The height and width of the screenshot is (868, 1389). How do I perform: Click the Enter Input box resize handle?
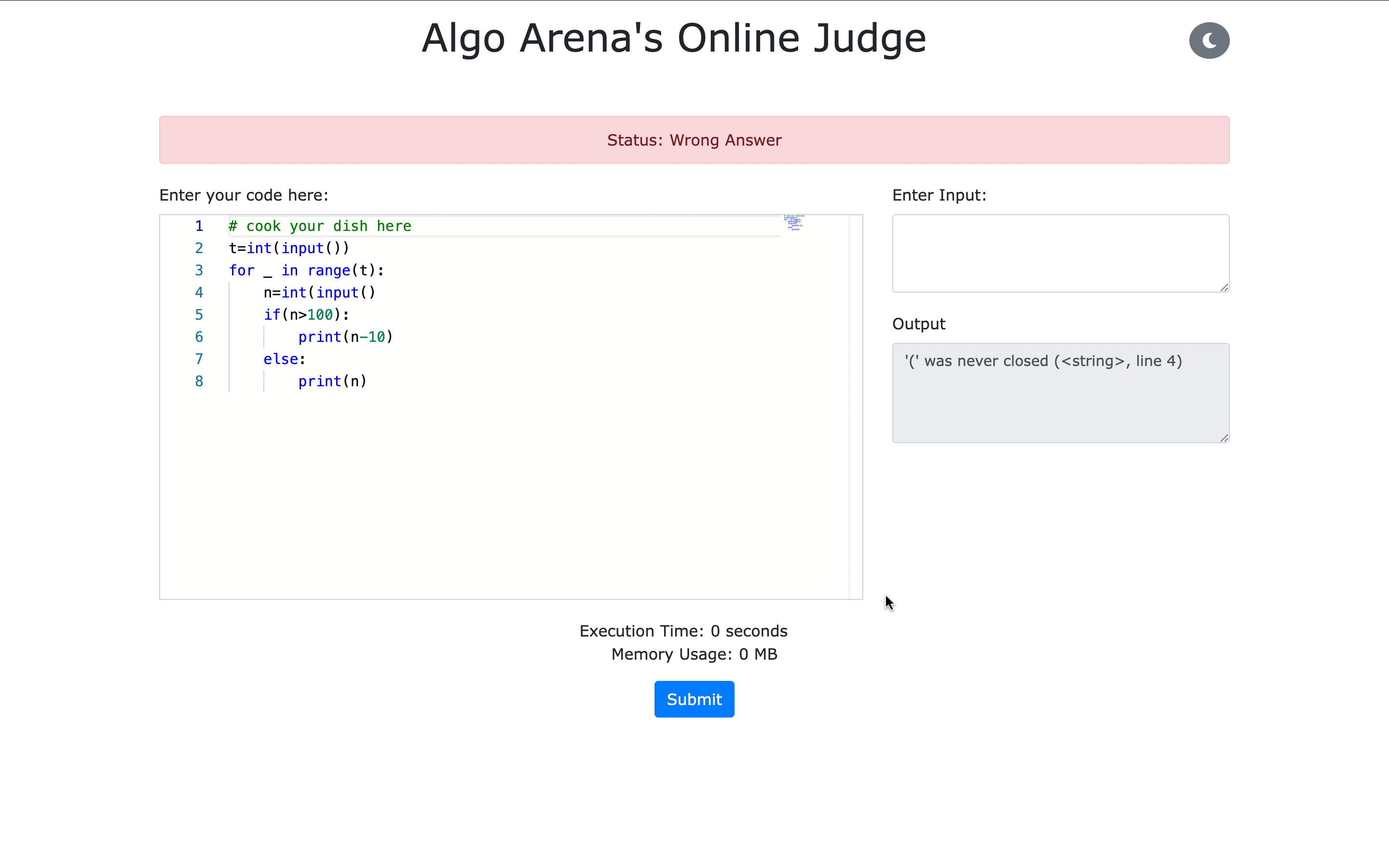pyautogui.click(x=1224, y=287)
